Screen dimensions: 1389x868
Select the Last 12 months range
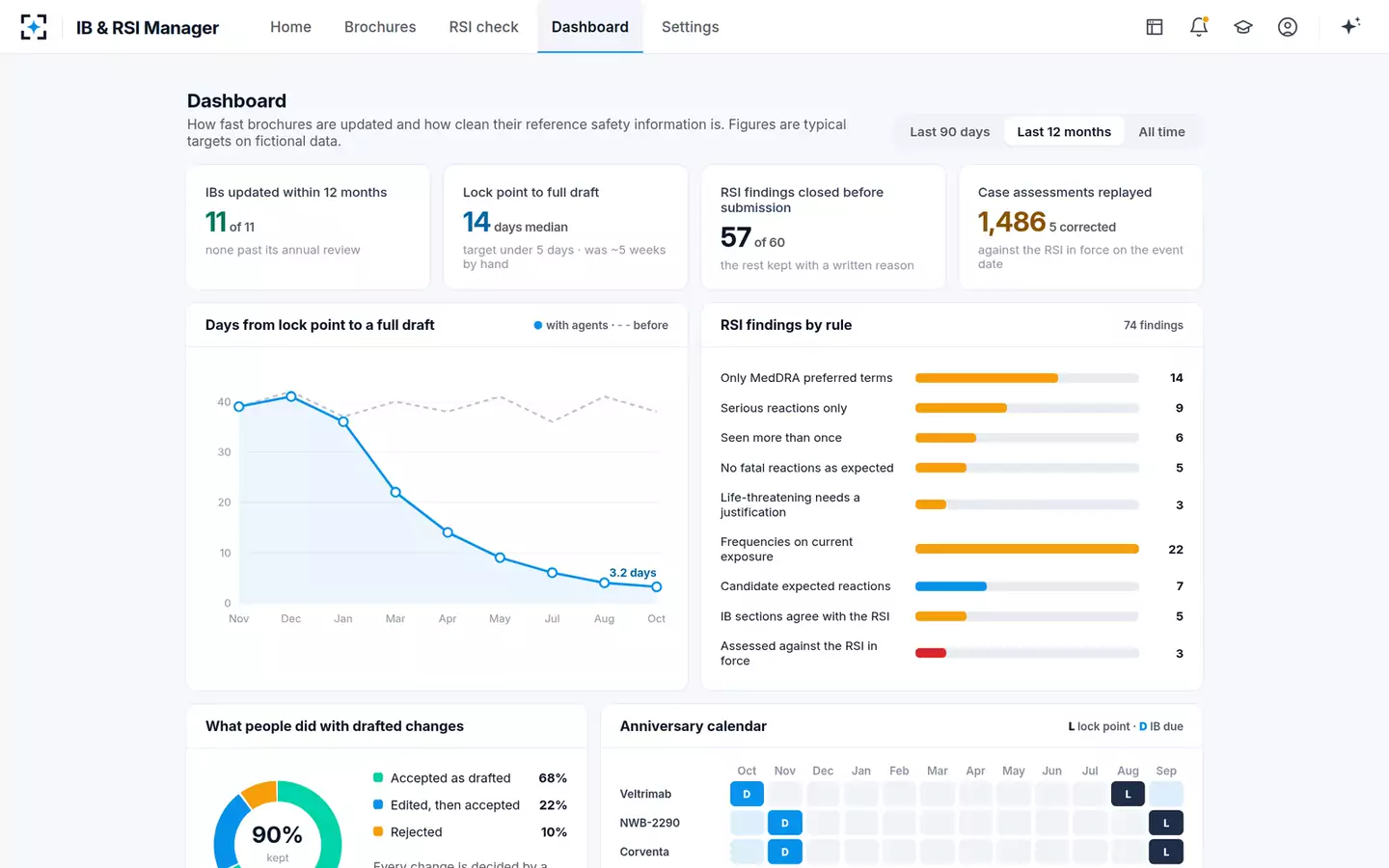[x=1064, y=132]
